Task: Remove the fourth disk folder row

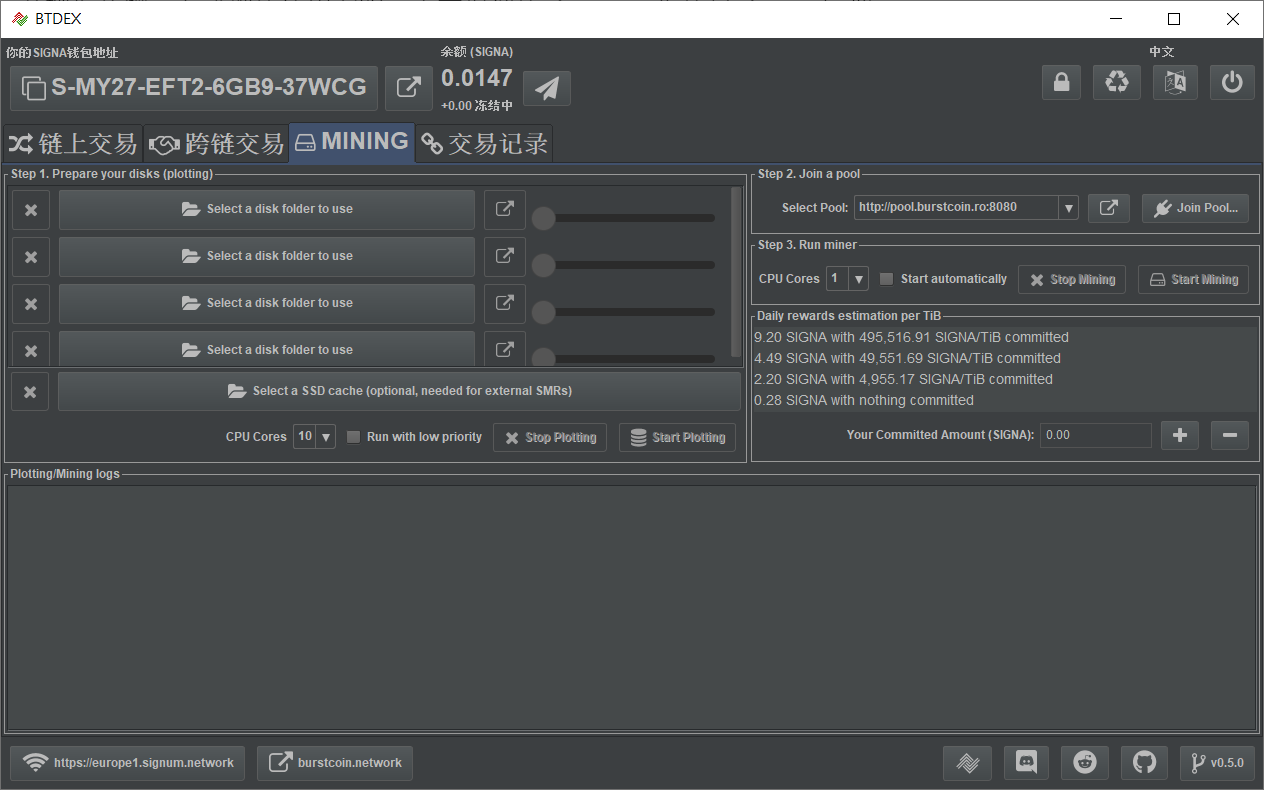Action: tap(31, 350)
